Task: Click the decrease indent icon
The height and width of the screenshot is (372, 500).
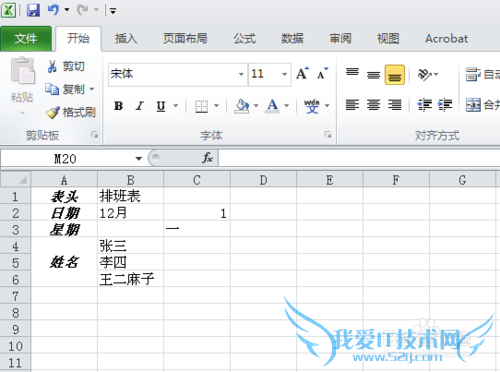Action: click(x=425, y=105)
